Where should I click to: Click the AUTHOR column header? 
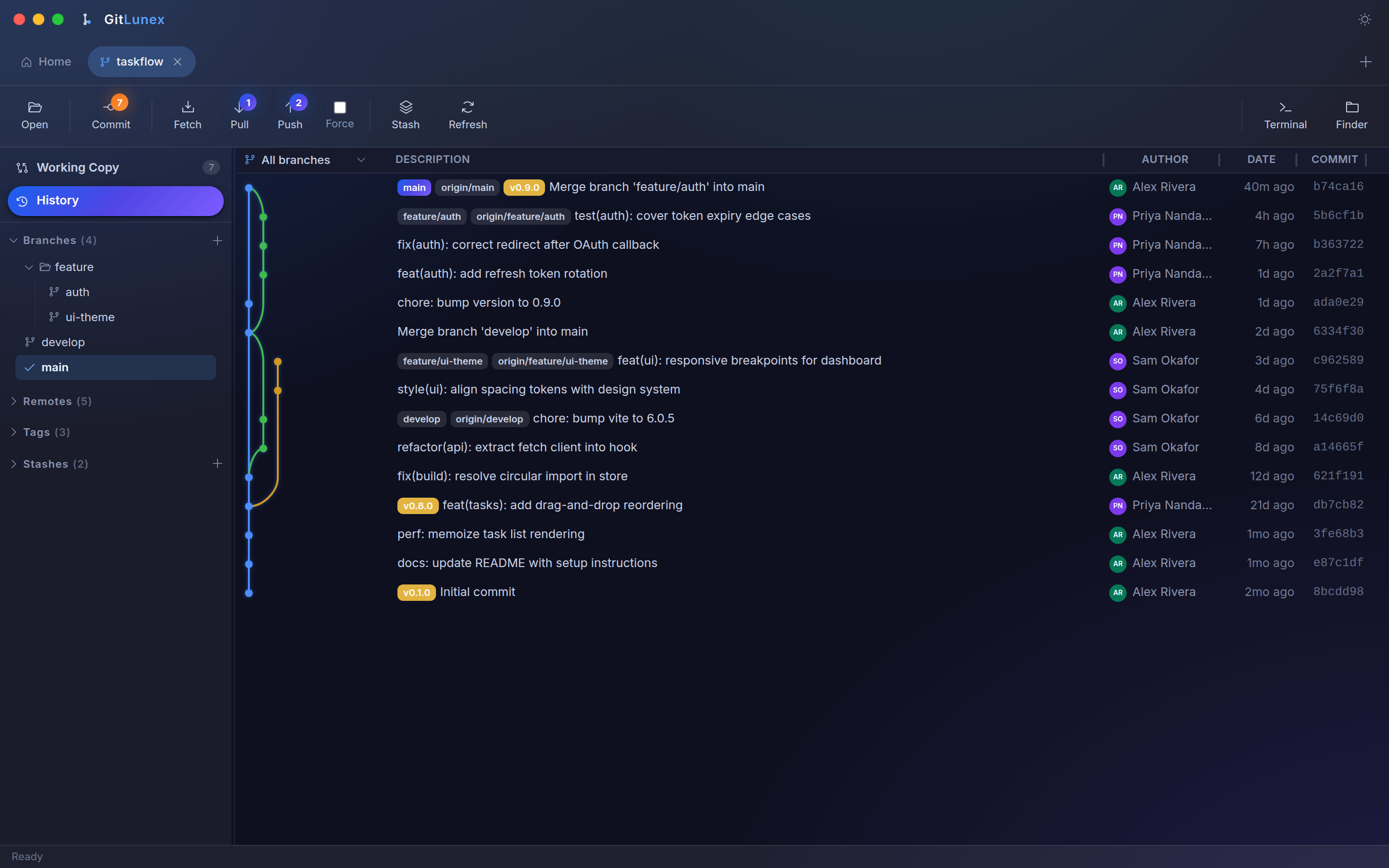click(x=1165, y=159)
